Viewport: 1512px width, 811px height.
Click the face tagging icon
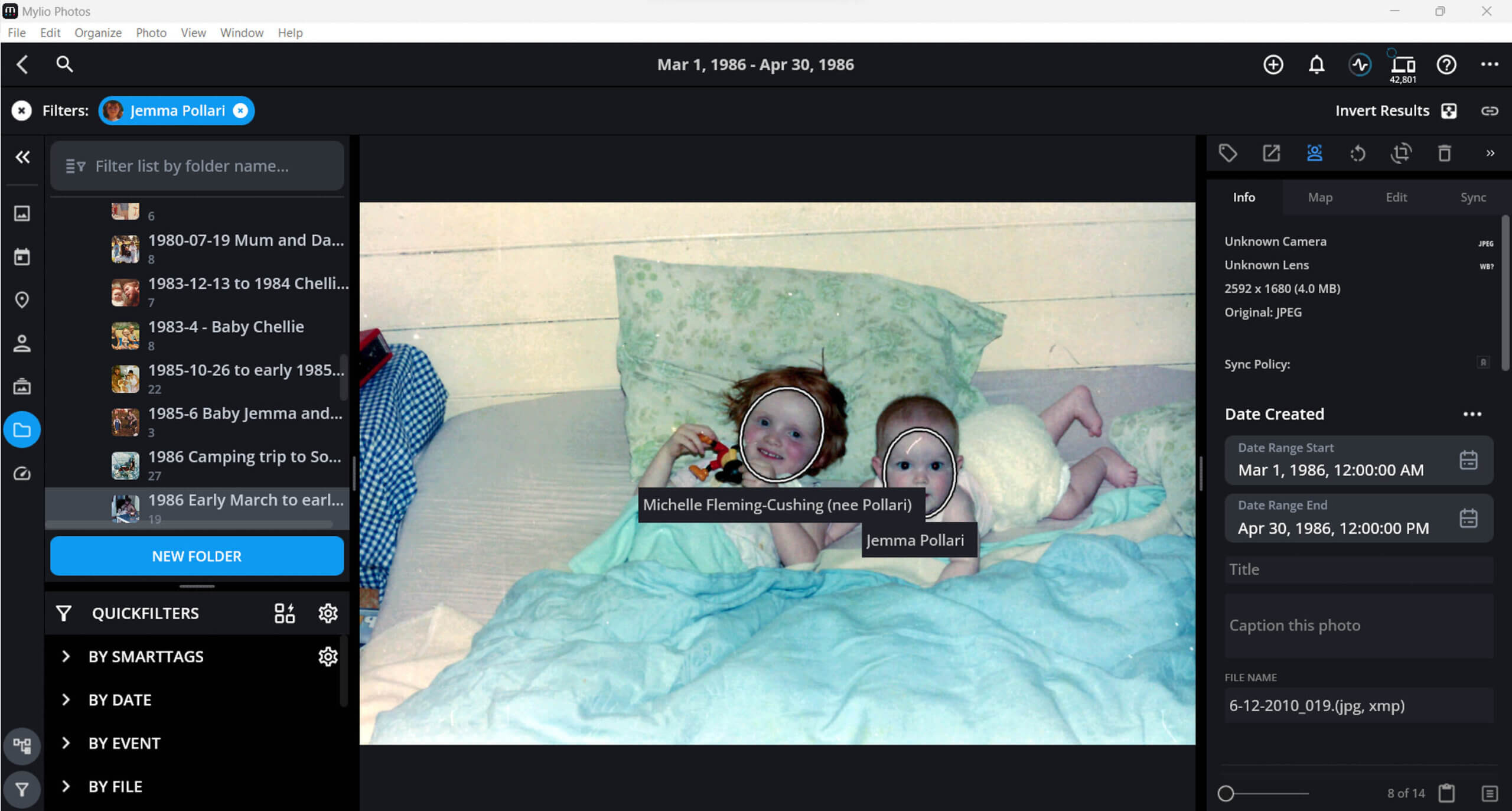click(1314, 154)
